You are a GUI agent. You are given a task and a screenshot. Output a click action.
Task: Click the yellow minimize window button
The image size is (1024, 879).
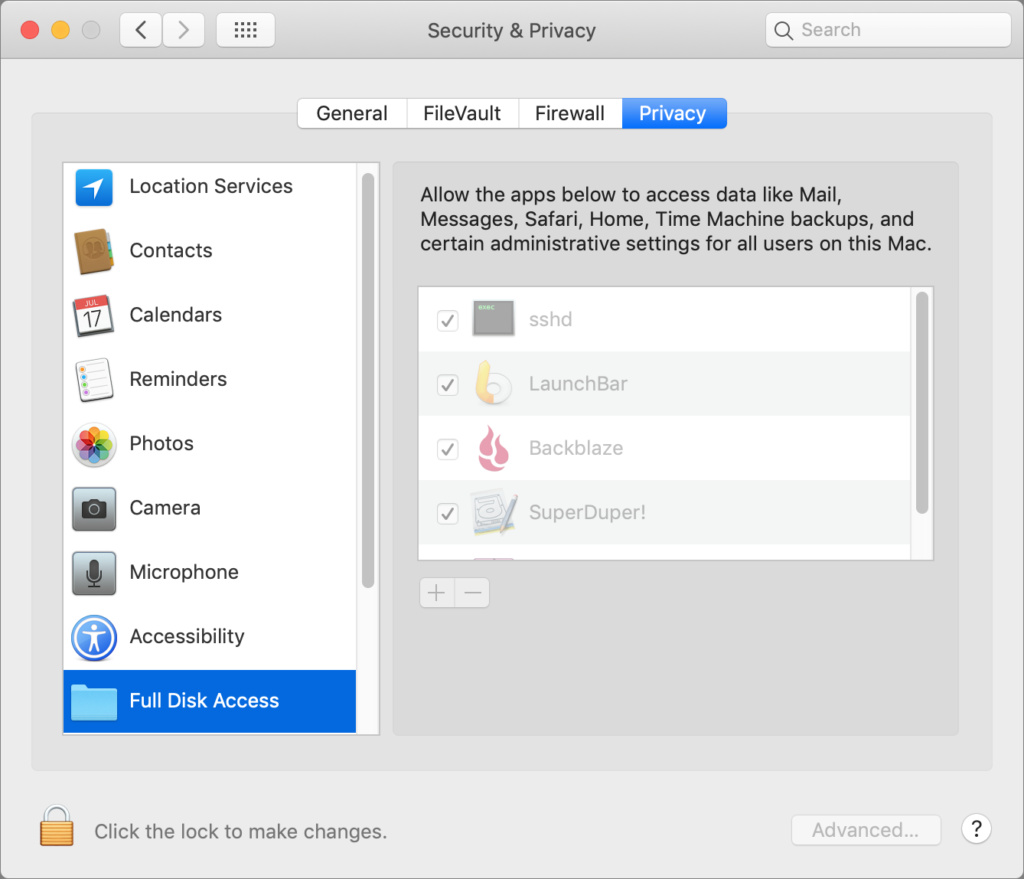click(x=61, y=30)
